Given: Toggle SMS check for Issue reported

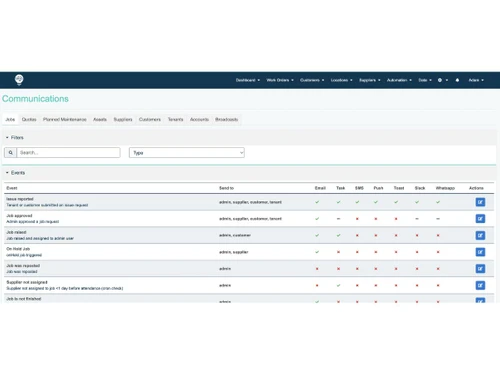Looking at the screenshot, I should [x=357, y=202].
